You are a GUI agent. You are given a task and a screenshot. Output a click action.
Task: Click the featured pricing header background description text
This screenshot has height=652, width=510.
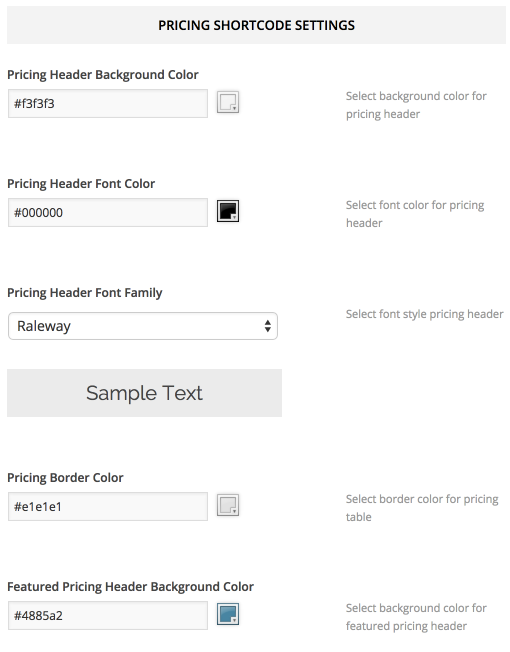coord(416,617)
